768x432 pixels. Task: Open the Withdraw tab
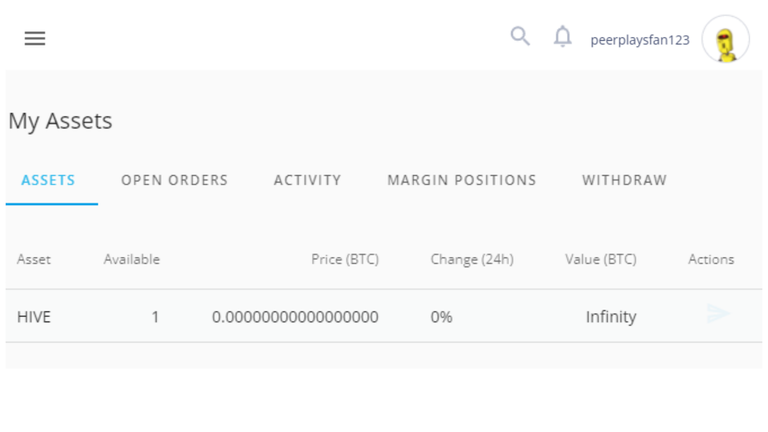coord(624,180)
